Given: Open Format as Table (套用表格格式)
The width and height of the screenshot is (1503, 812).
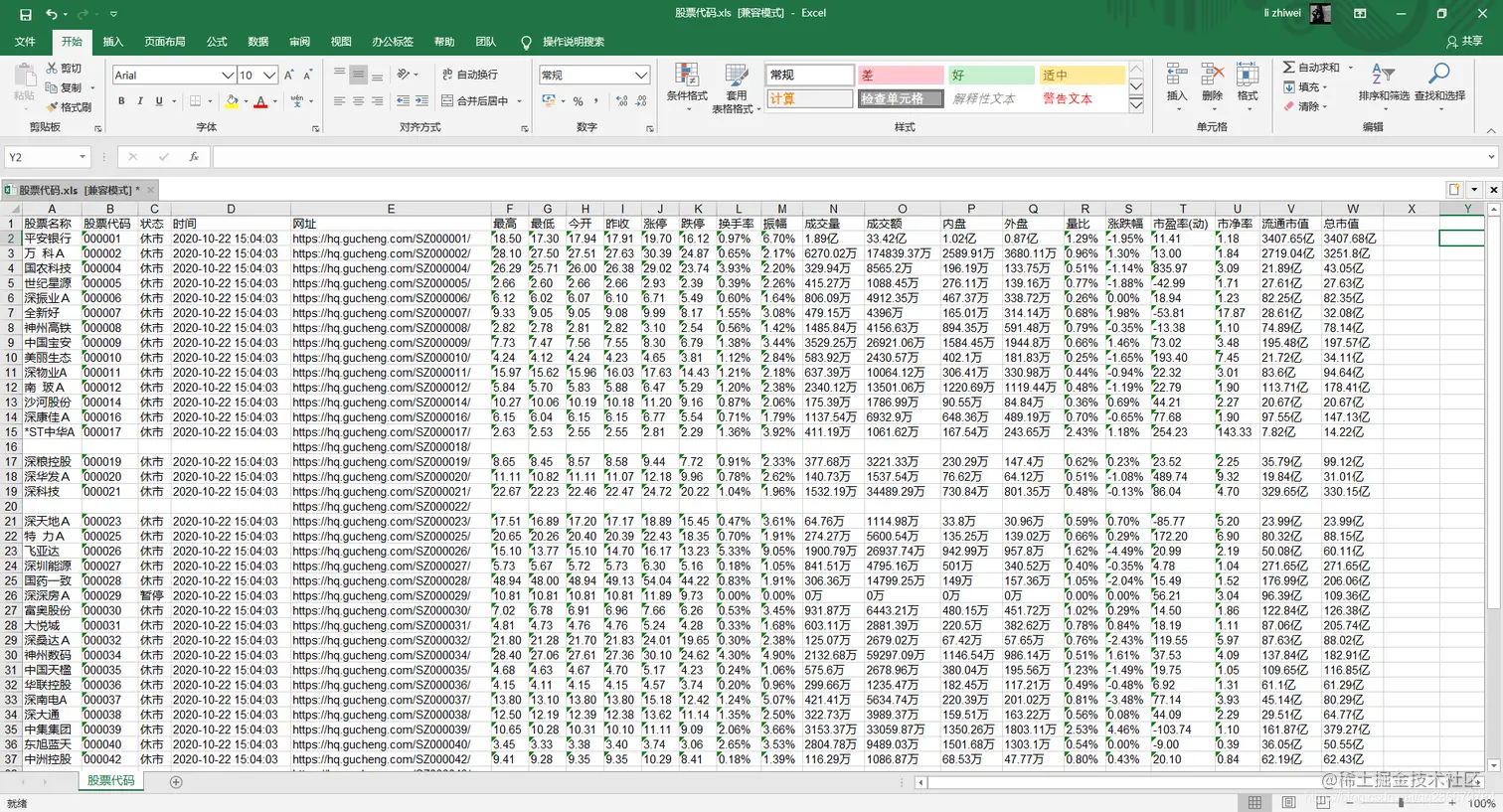Looking at the screenshot, I should [x=736, y=87].
